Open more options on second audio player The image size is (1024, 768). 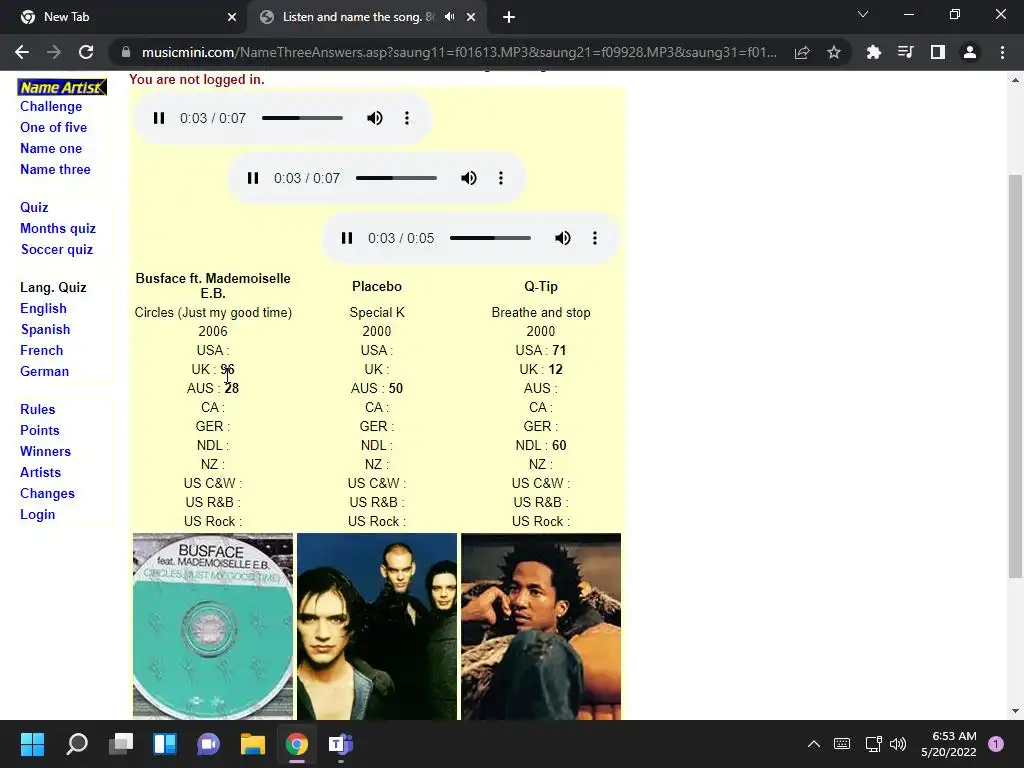[x=501, y=178]
